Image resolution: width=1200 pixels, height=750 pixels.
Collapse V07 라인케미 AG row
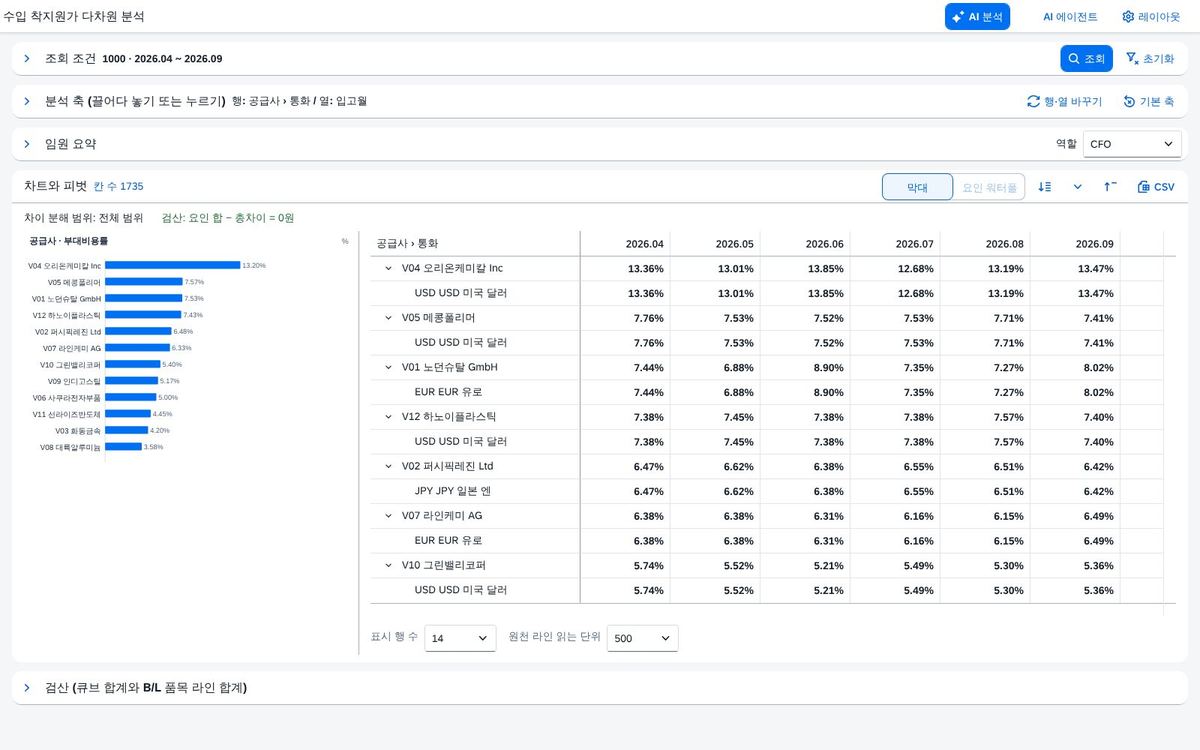[x=389, y=516]
